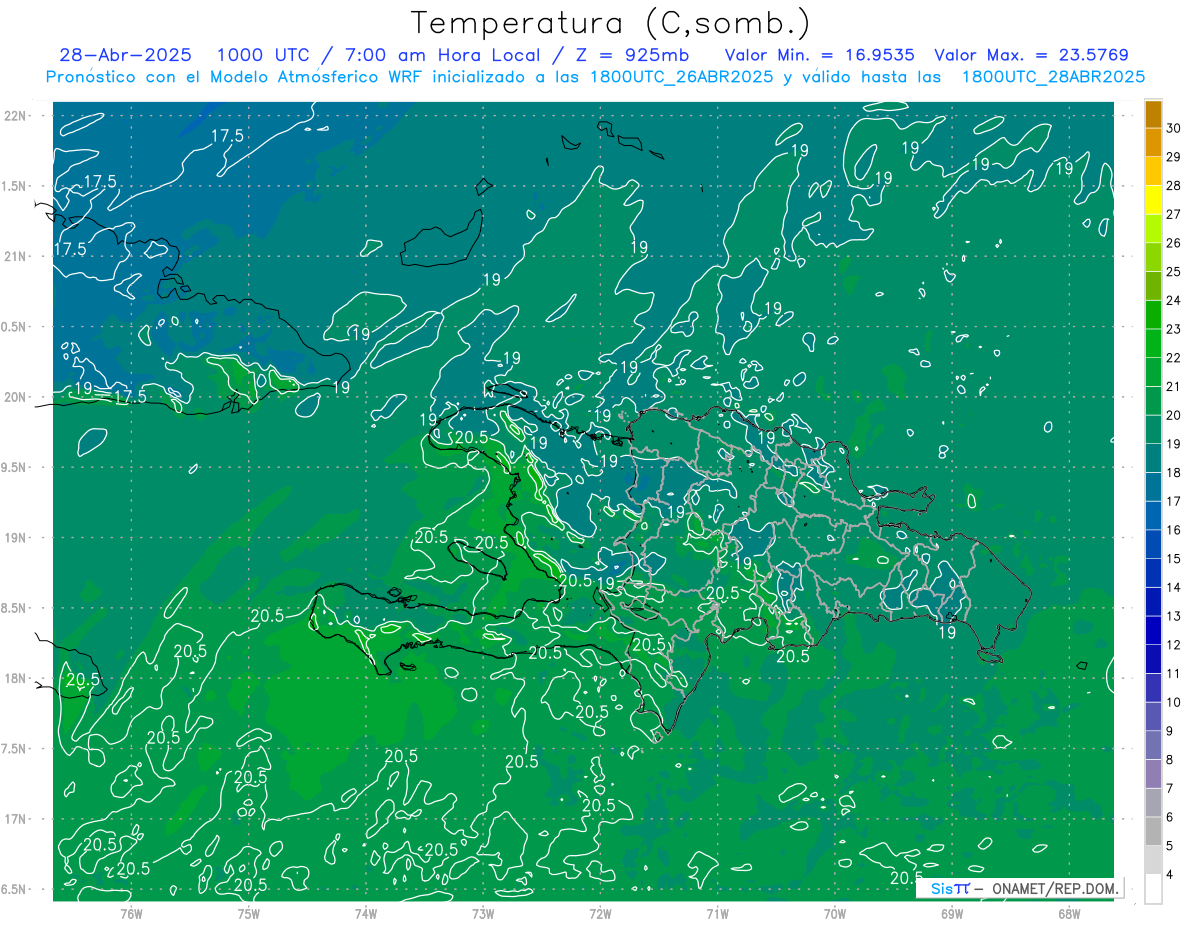Click the 'Temperatura (C,somb.)' title
This screenshot has height=927, width=1200.
tap(610, 22)
